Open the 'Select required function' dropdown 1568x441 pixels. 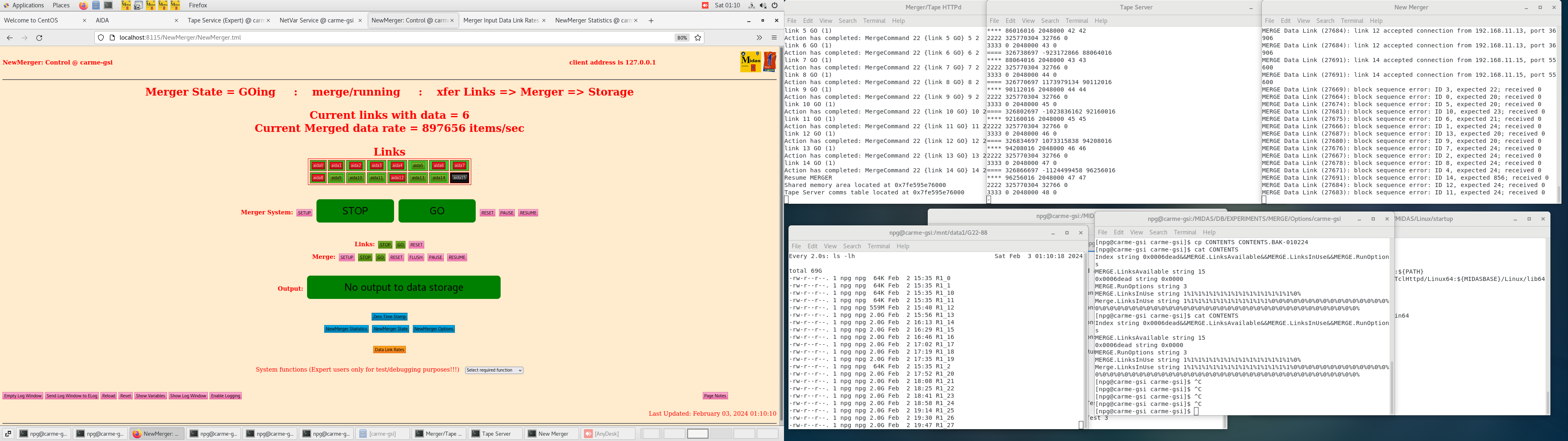(494, 370)
